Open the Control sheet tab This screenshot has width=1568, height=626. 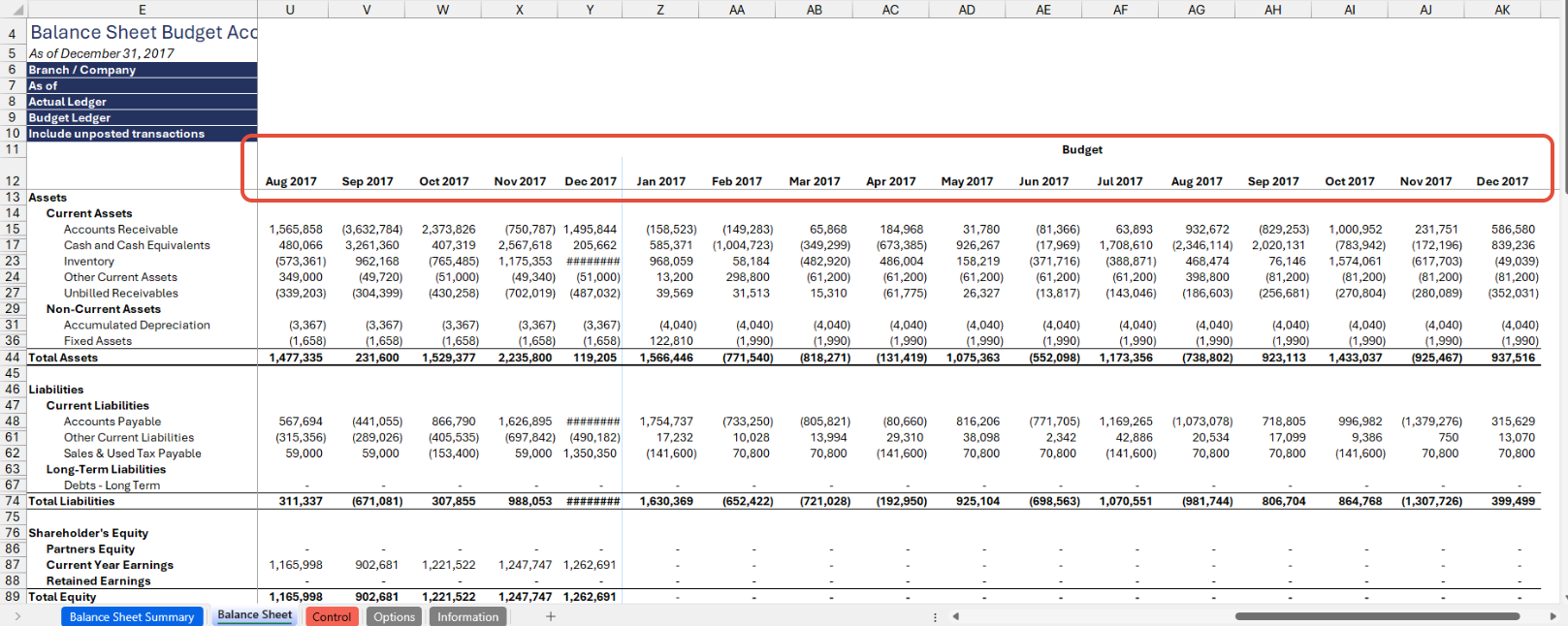(332, 616)
